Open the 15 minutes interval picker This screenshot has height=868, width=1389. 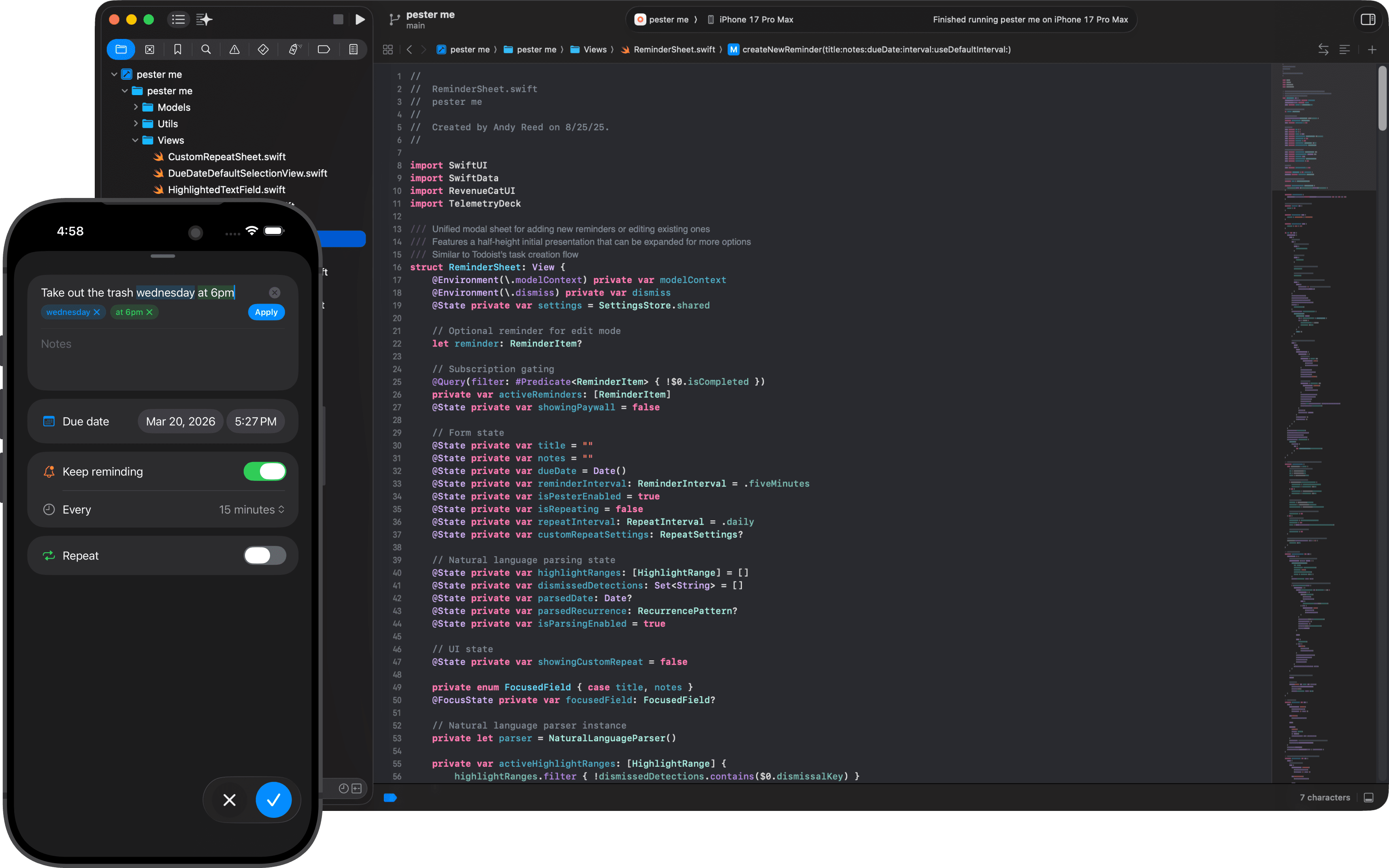coord(251,510)
